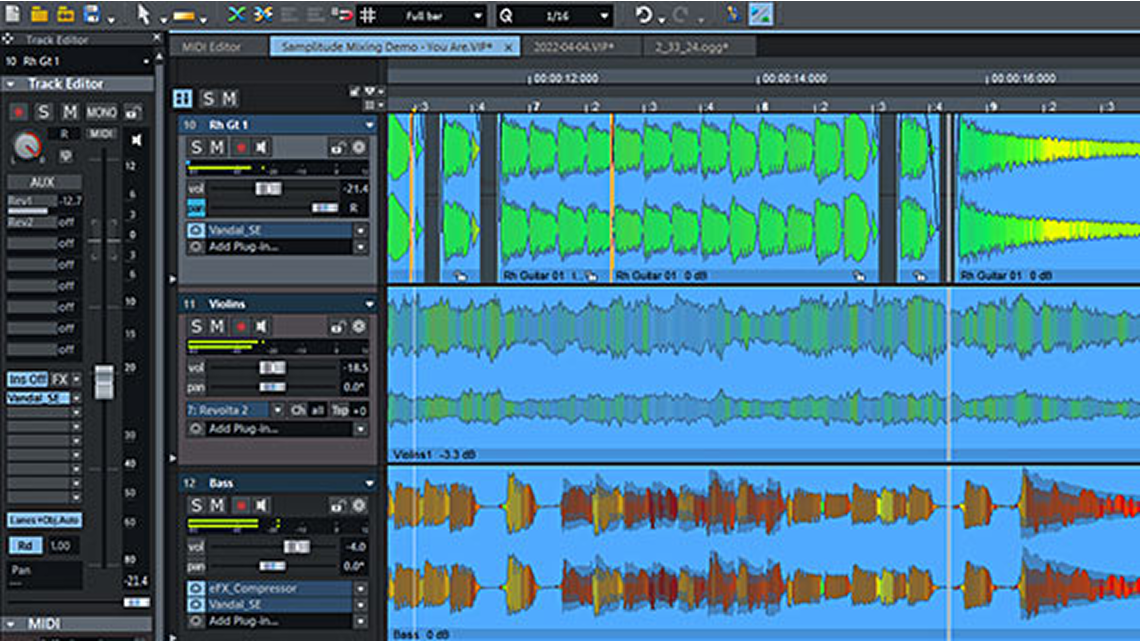Switch to the 2_33_24.ogg tab
The height and width of the screenshot is (642, 1140).
pos(691,47)
